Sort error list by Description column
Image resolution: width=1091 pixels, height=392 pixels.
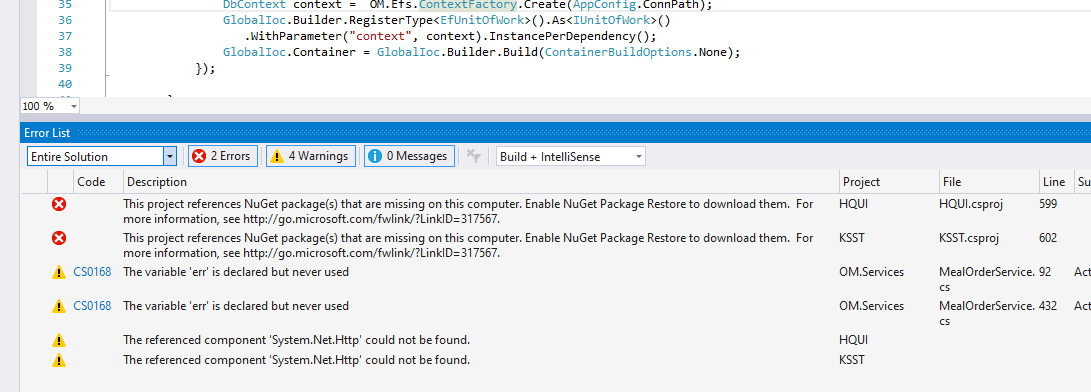click(x=481, y=182)
